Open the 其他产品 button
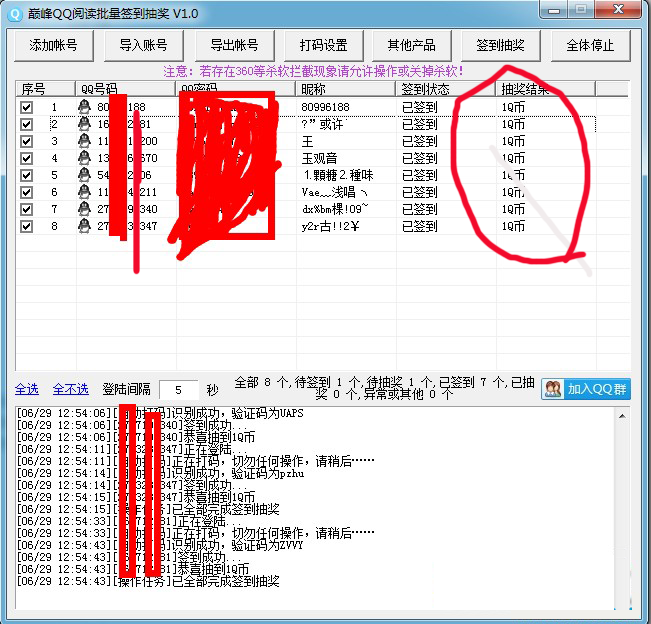 (411, 45)
